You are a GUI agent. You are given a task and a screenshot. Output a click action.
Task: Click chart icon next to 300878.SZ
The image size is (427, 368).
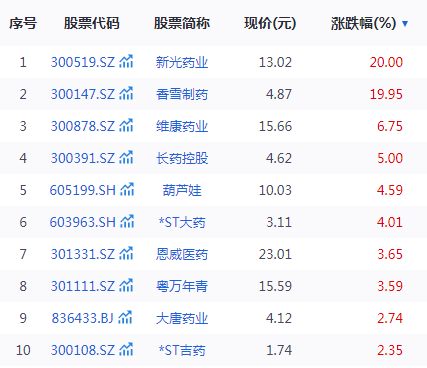[126, 126]
